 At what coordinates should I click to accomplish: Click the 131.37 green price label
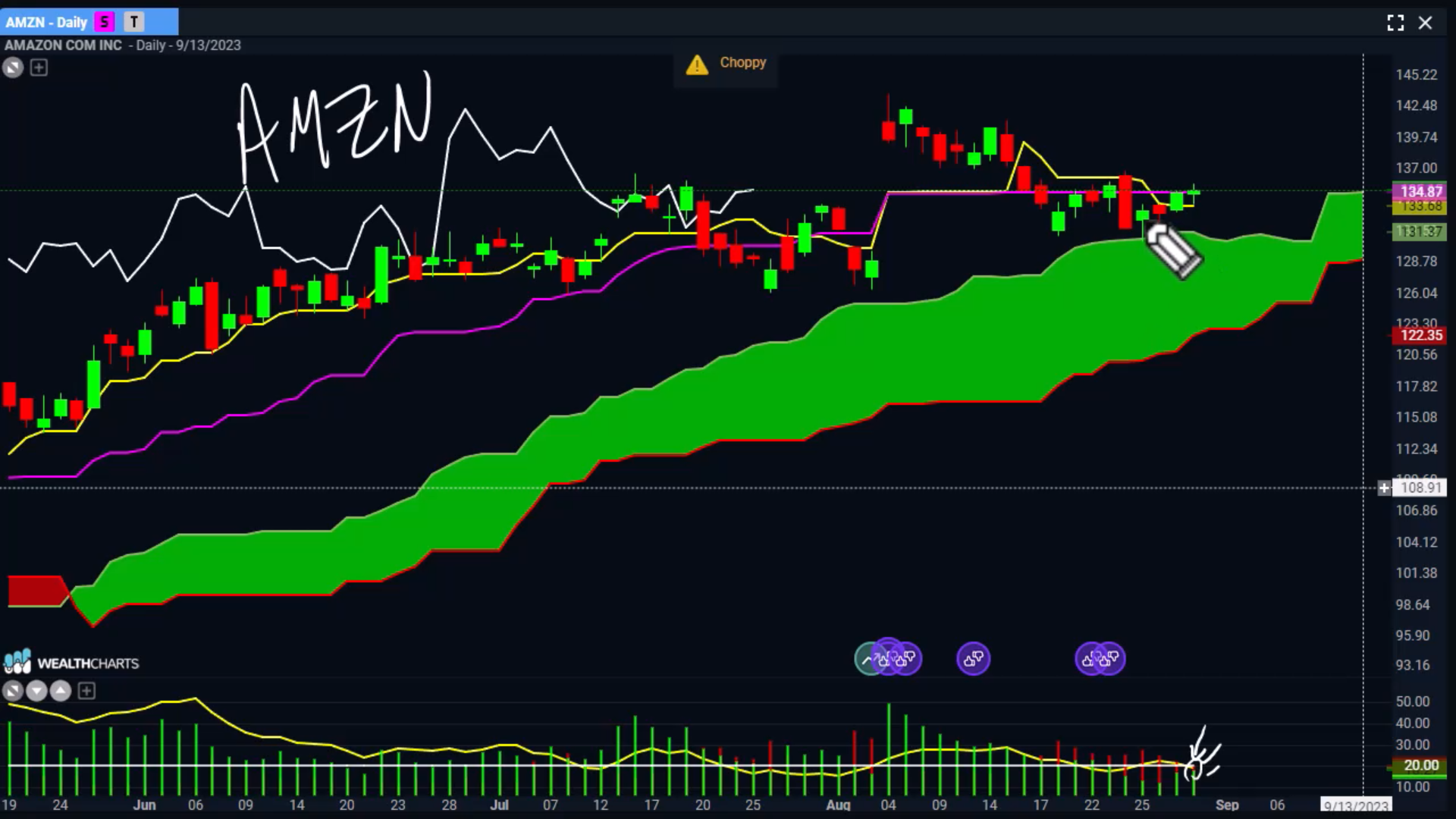coord(1420,231)
